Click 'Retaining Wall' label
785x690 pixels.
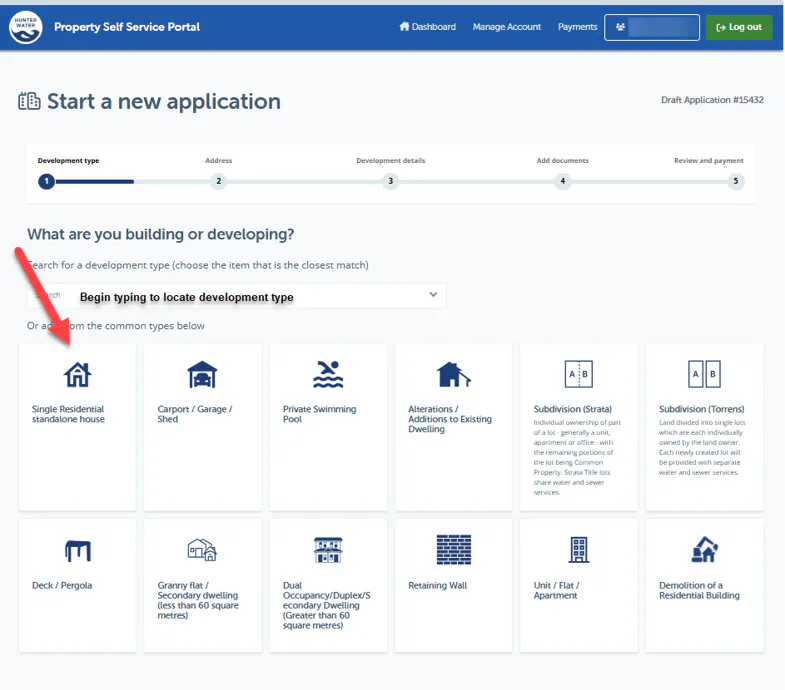coord(438,585)
